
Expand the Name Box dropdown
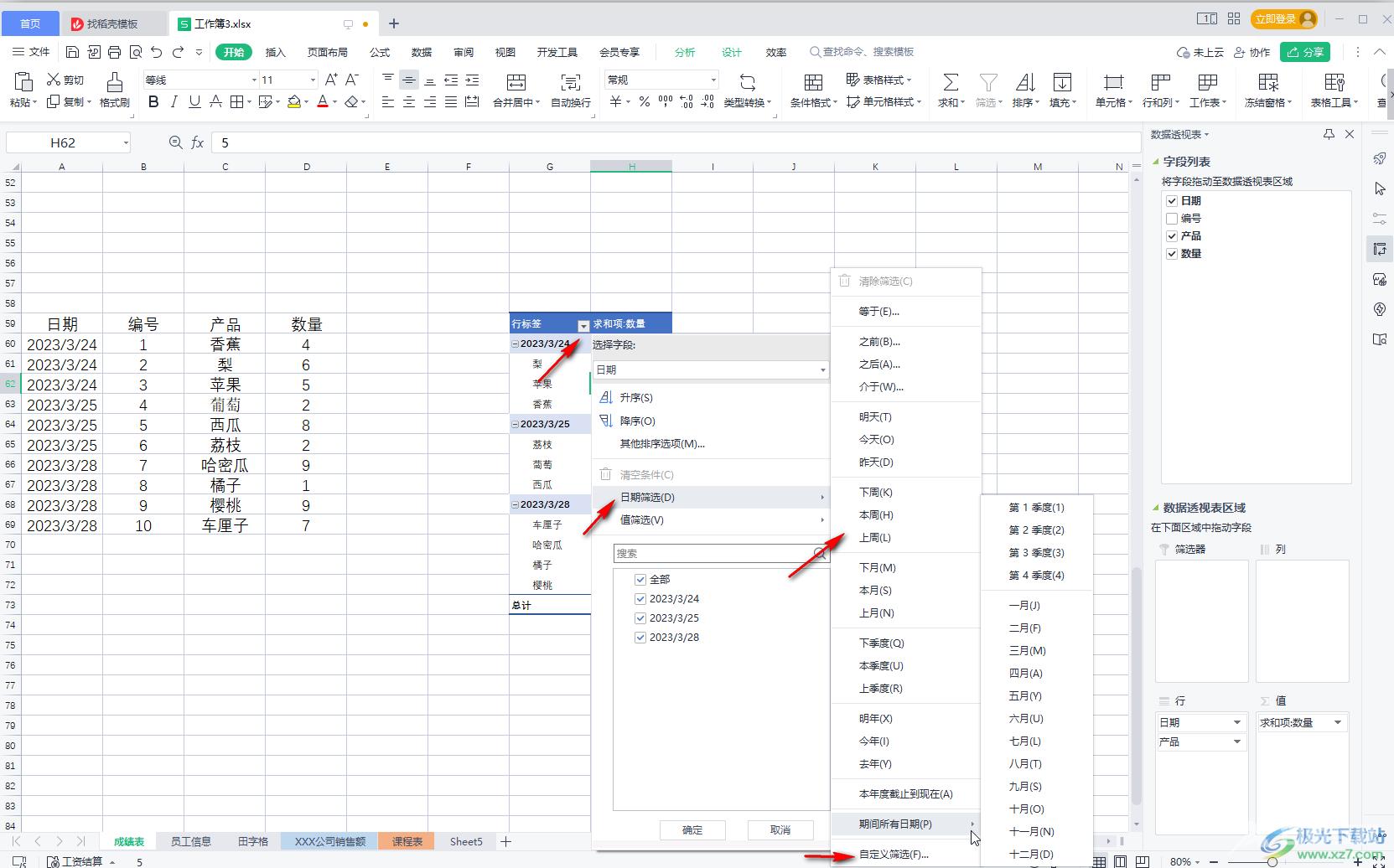pos(126,142)
